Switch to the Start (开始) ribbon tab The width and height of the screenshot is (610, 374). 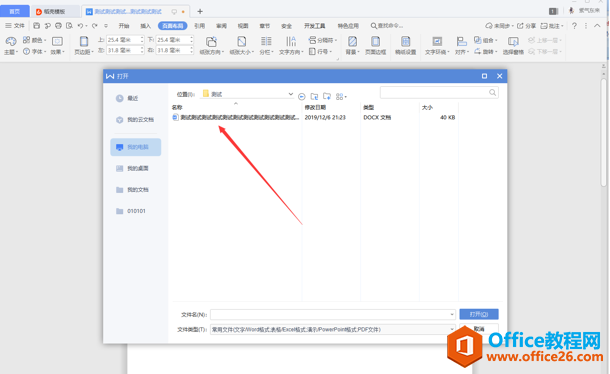tap(124, 26)
